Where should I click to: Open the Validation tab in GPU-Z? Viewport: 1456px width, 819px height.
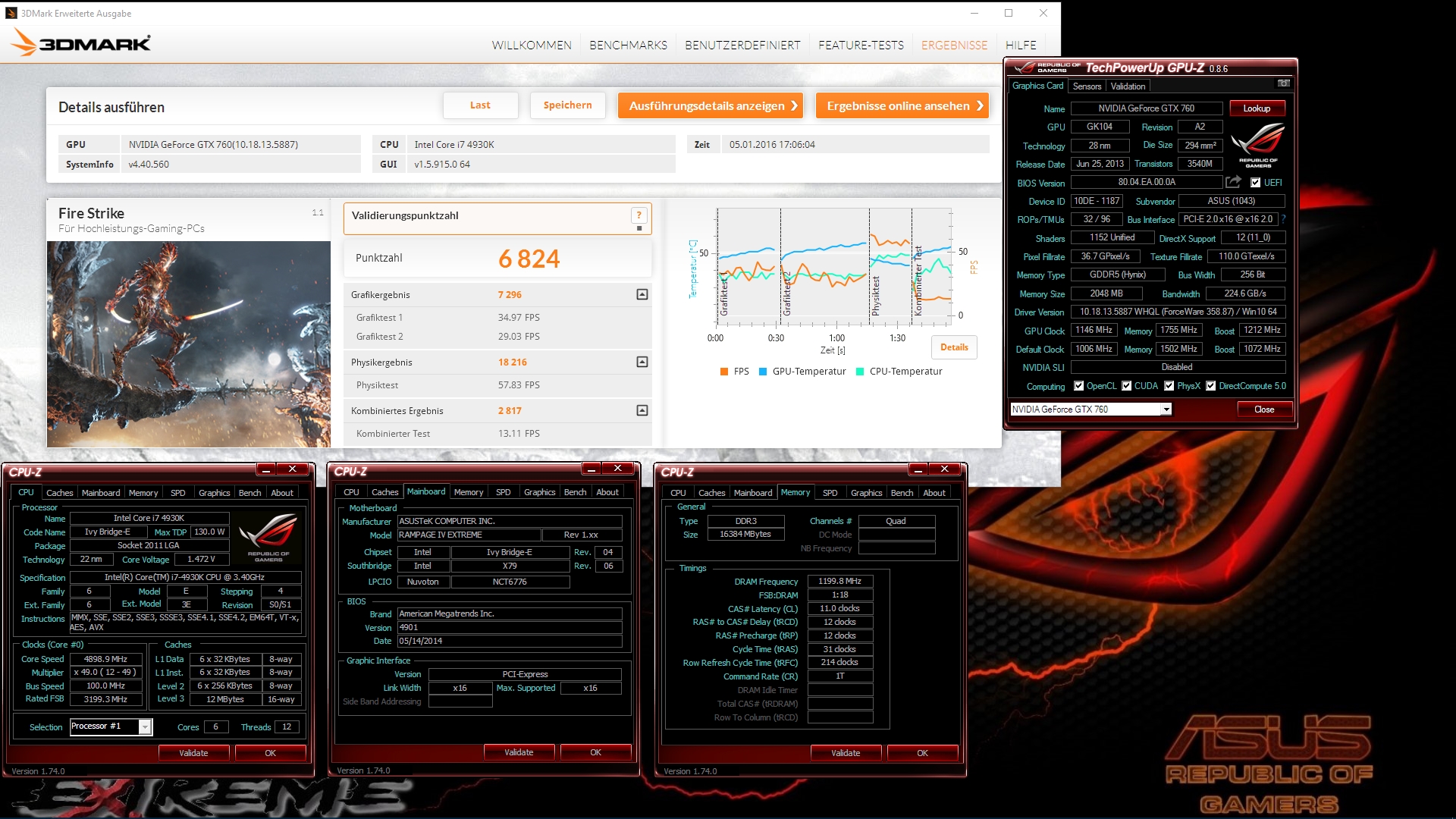click(x=1128, y=86)
